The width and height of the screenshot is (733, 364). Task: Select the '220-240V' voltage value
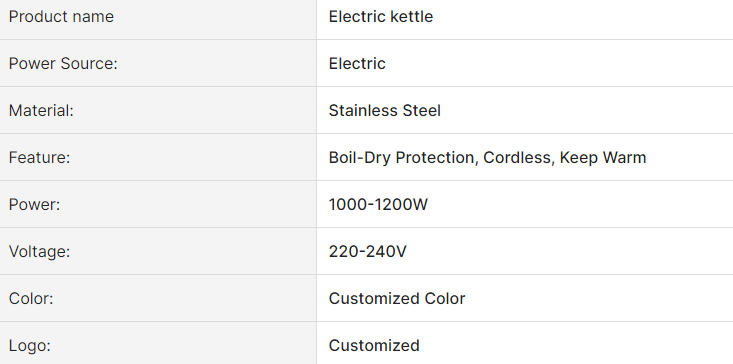367,252
